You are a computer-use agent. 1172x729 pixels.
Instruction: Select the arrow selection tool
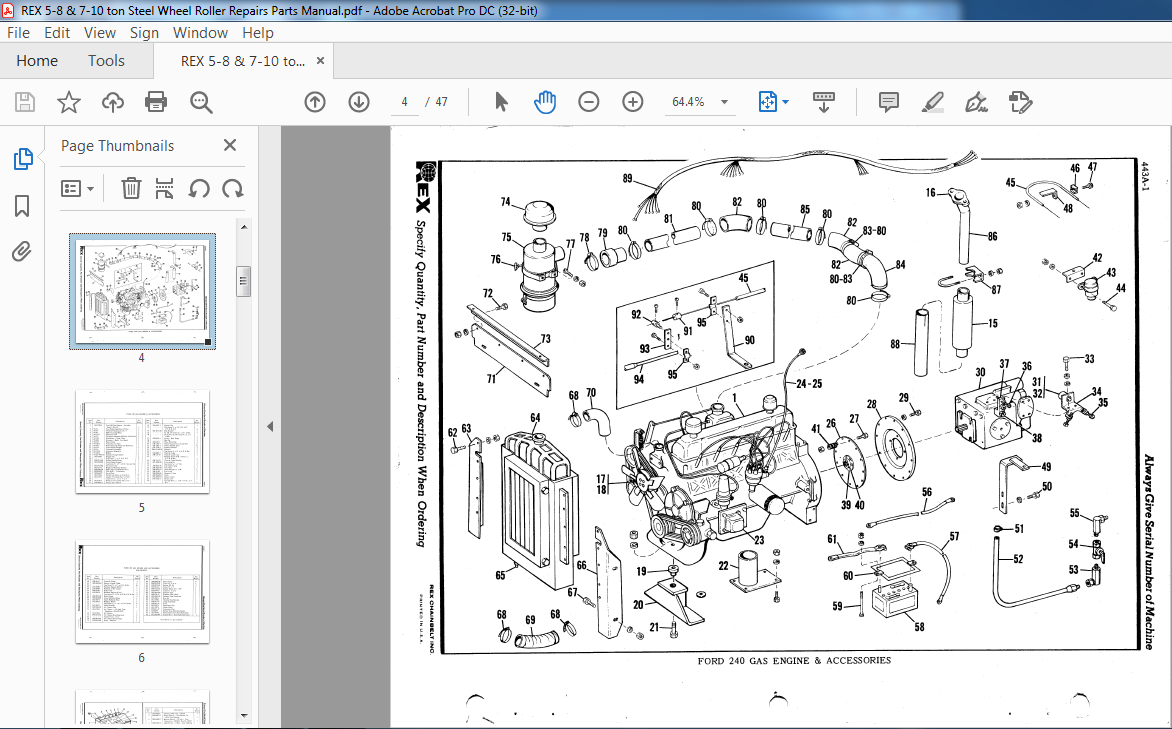tap(502, 102)
